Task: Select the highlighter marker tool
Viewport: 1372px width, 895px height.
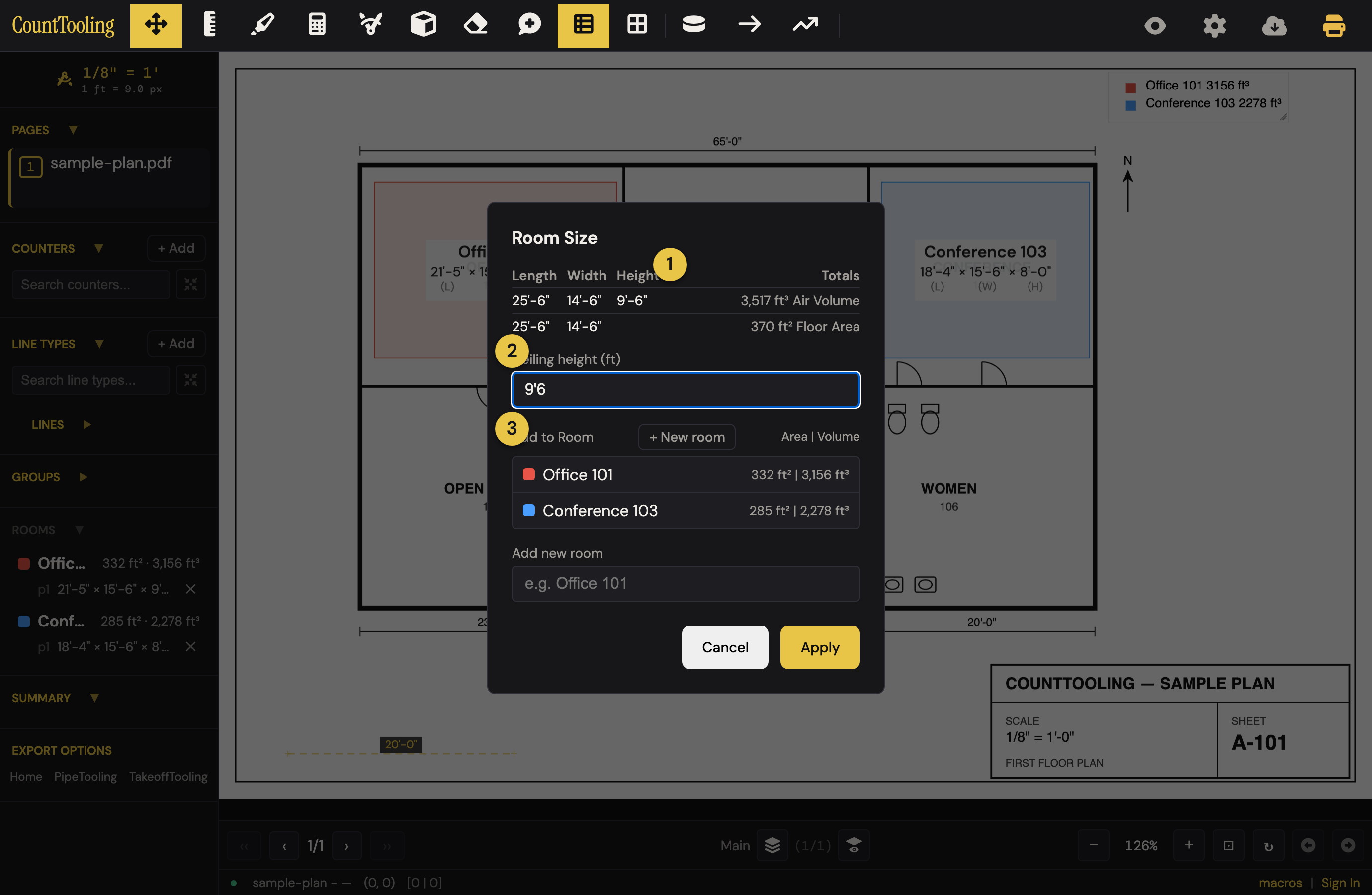Action: 263,25
